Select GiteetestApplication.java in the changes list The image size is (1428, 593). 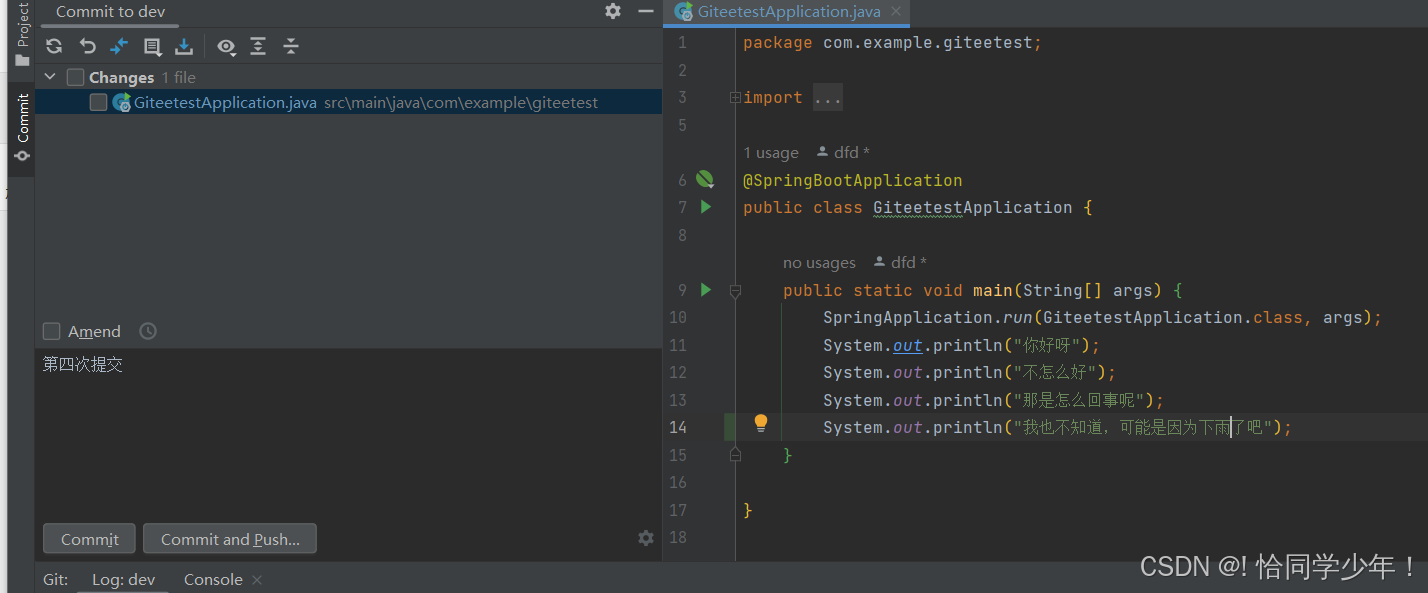coord(348,102)
